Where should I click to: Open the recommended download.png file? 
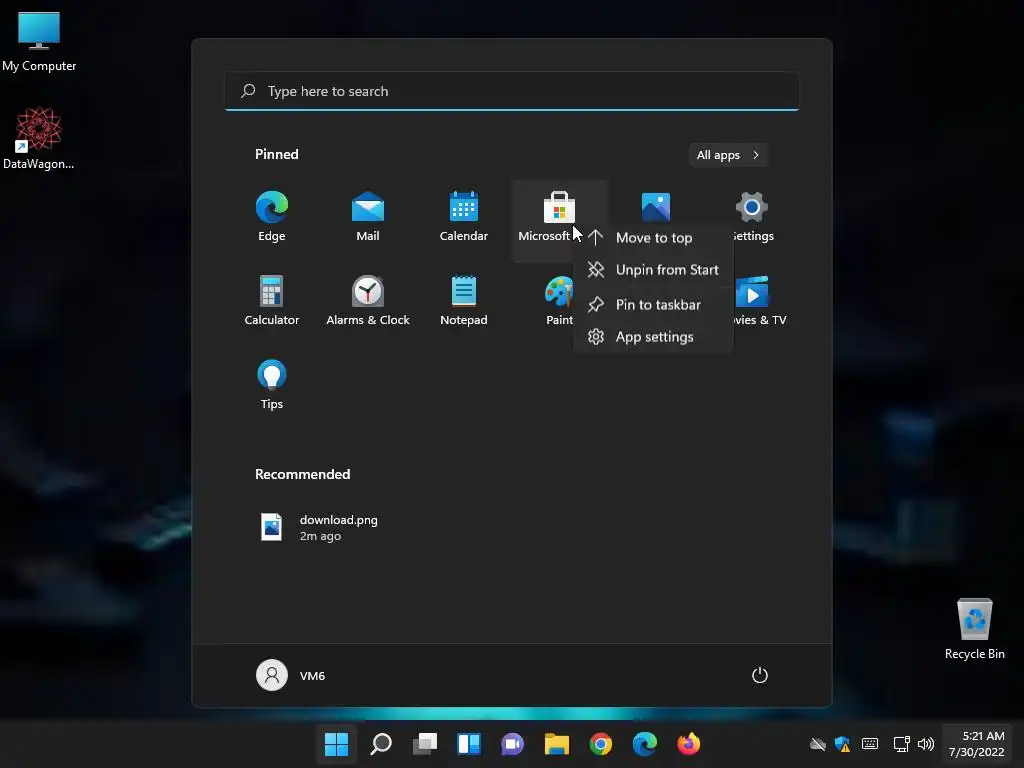pyautogui.click(x=319, y=528)
